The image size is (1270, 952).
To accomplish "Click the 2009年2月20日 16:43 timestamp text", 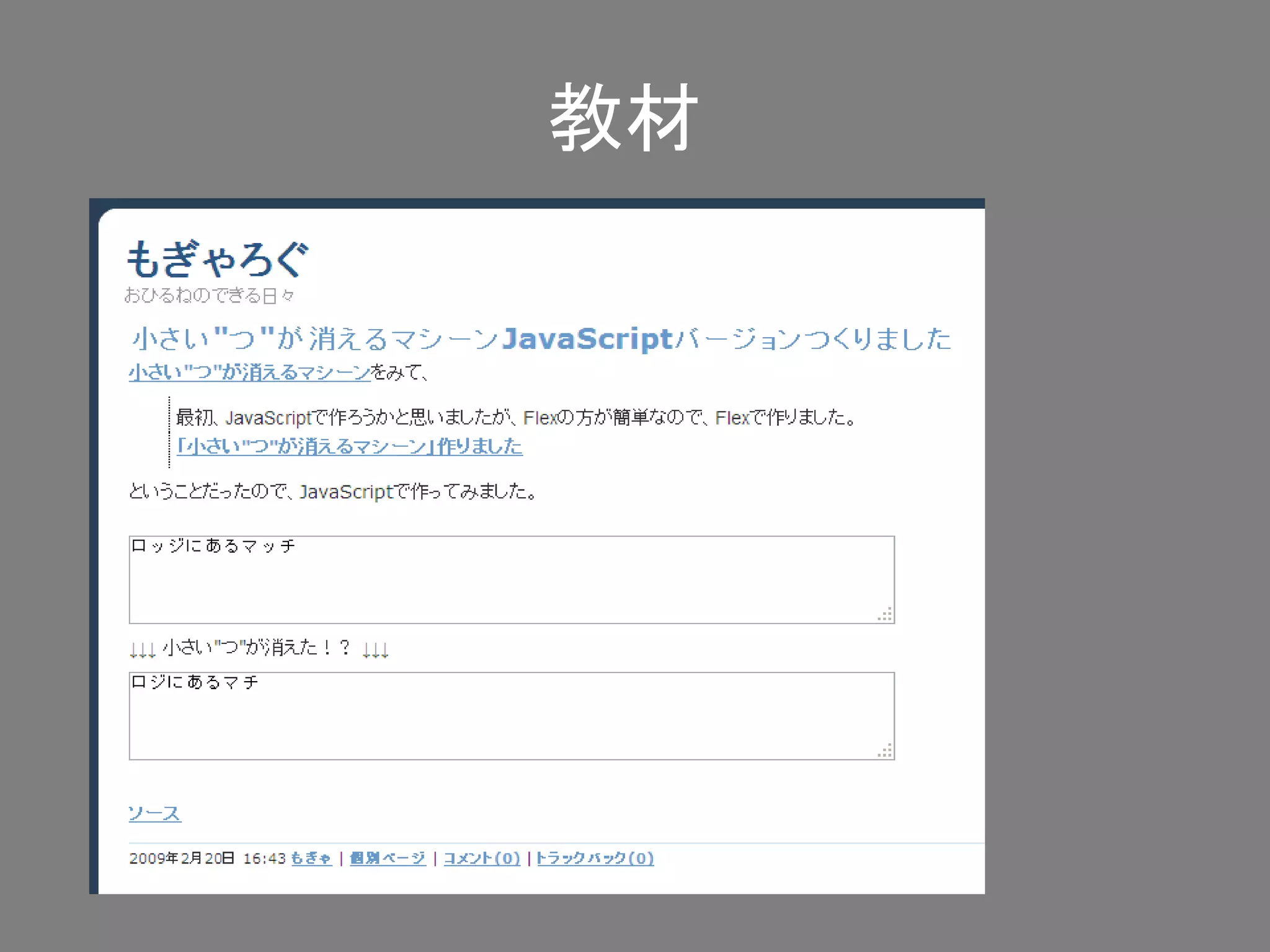I will click(x=207, y=858).
